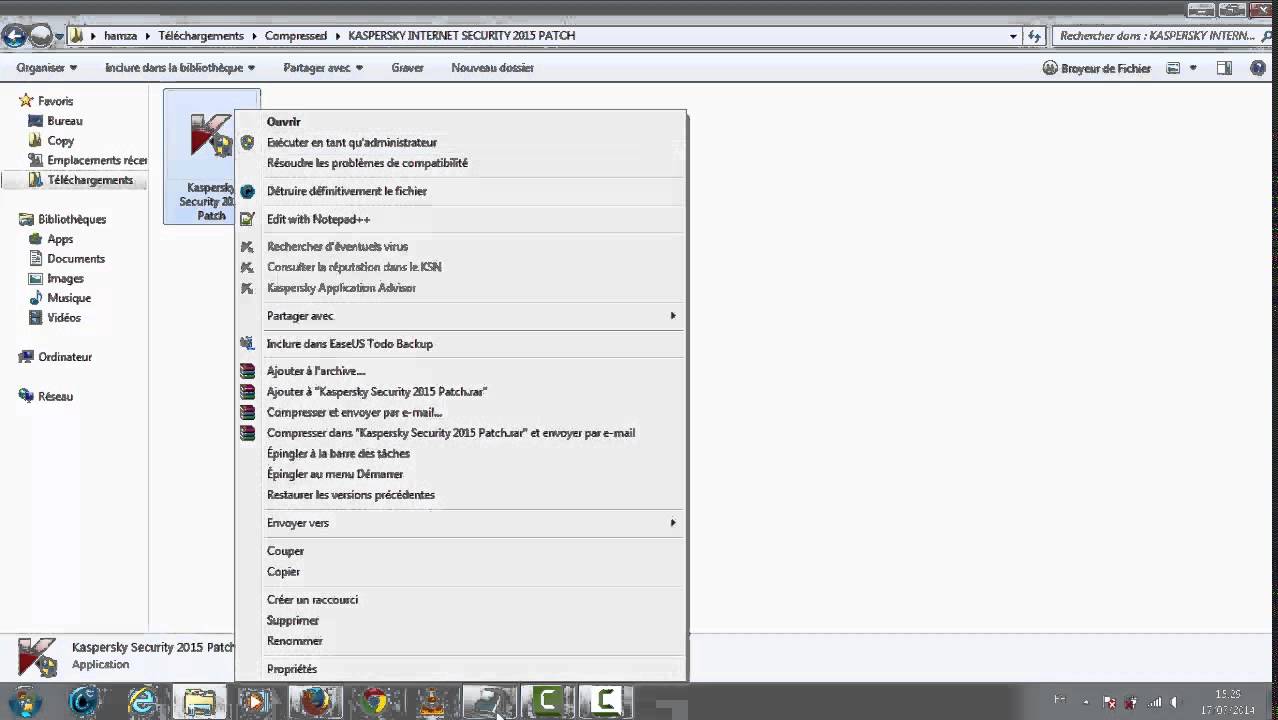
Task: Select Ajouter à l'archive... option
Action: click(x=315, y=371)
